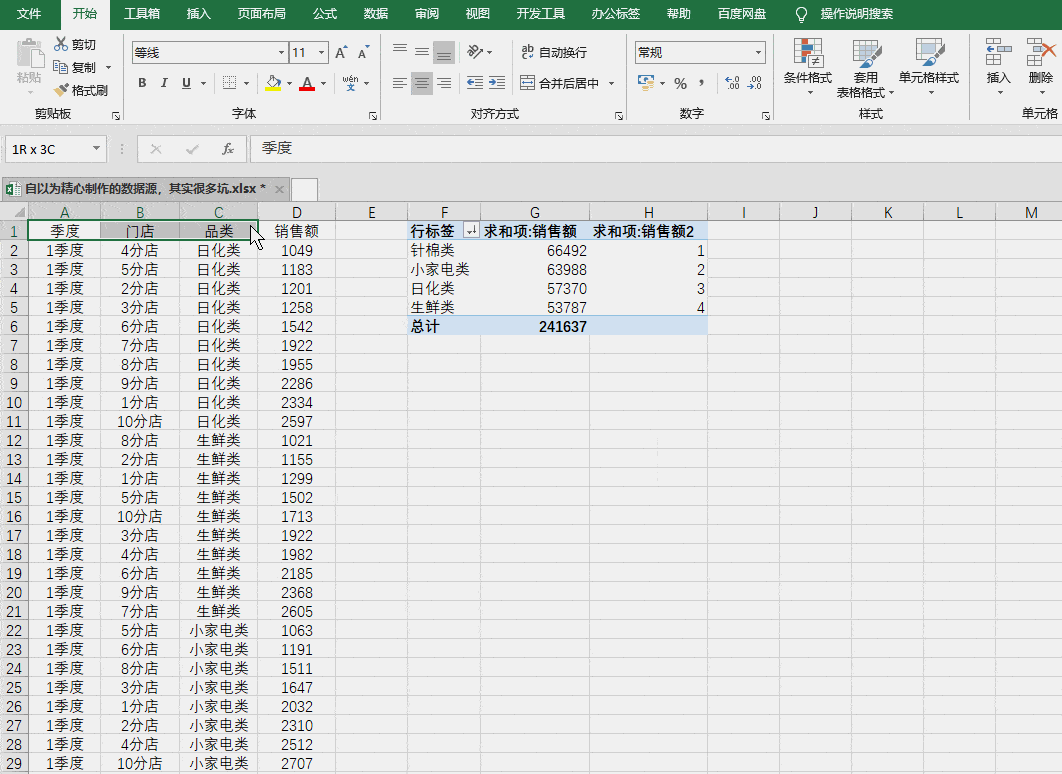Open 条件格式 conditional formatting
This screenshot has width=1062, height=774.
click(x=808, y=66)
